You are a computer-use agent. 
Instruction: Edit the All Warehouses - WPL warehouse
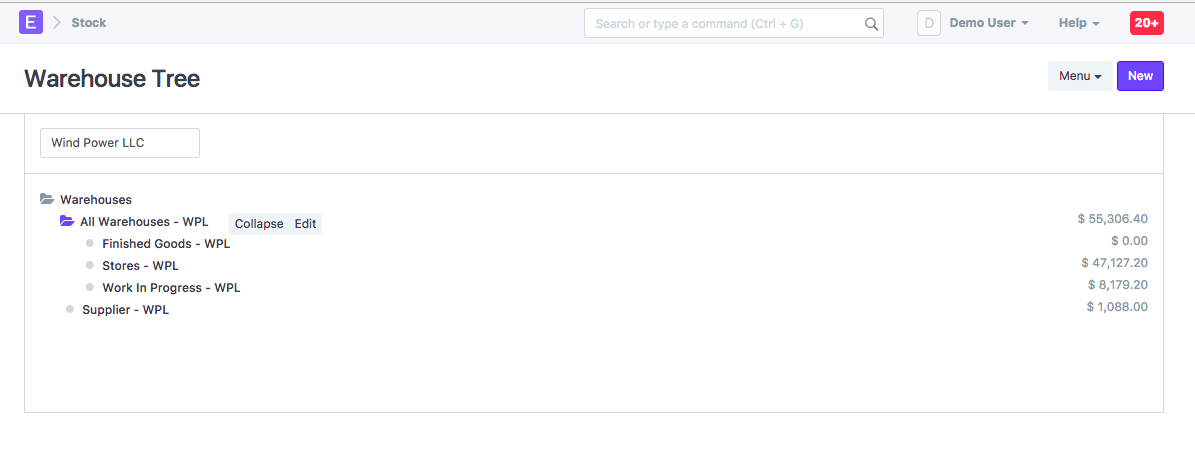[x=305, y=224]
